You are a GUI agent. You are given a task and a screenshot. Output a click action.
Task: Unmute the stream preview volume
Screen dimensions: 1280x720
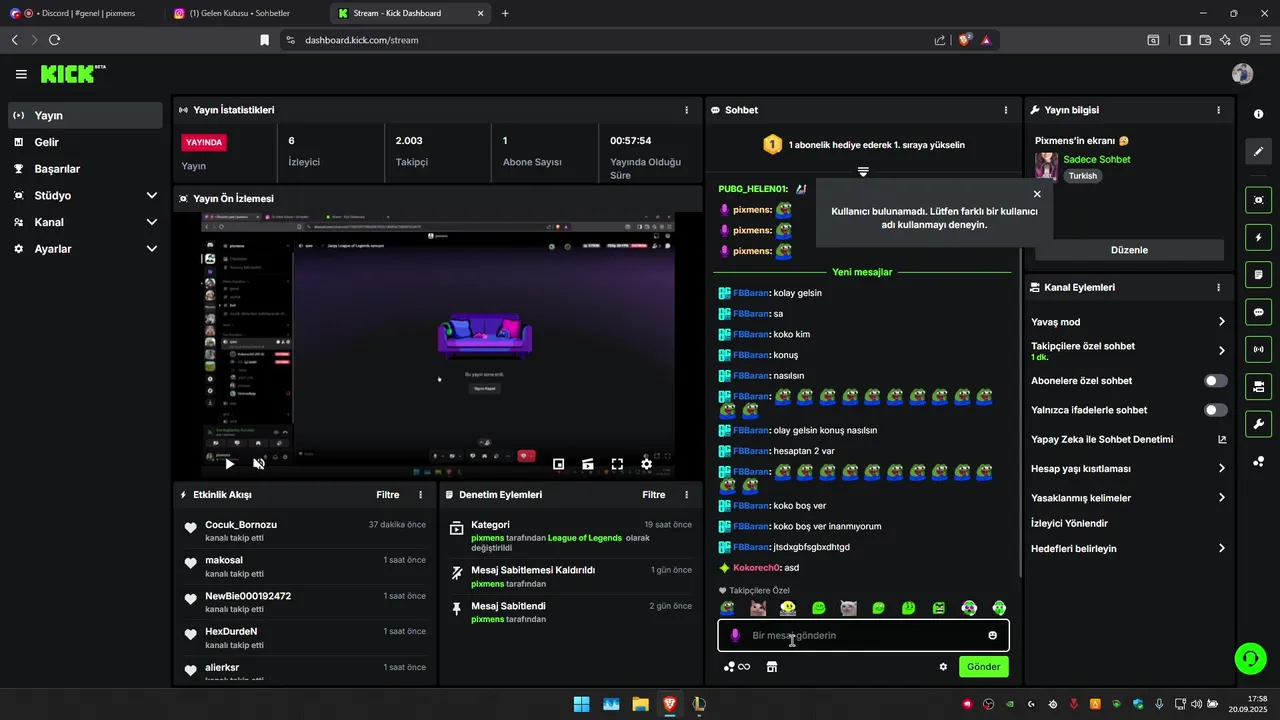(259, 464)
